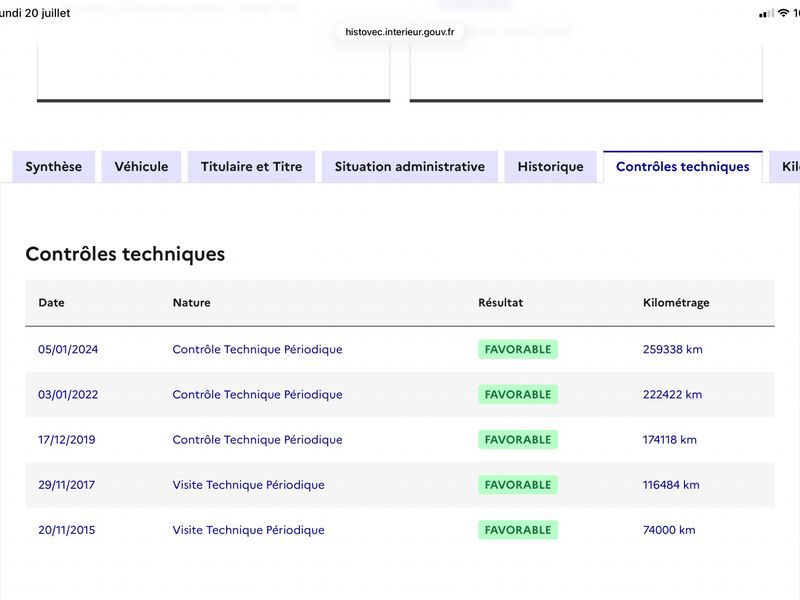Click the Nature column header
The height and width of the screenshot is (600, 800).
pos(191,303)
